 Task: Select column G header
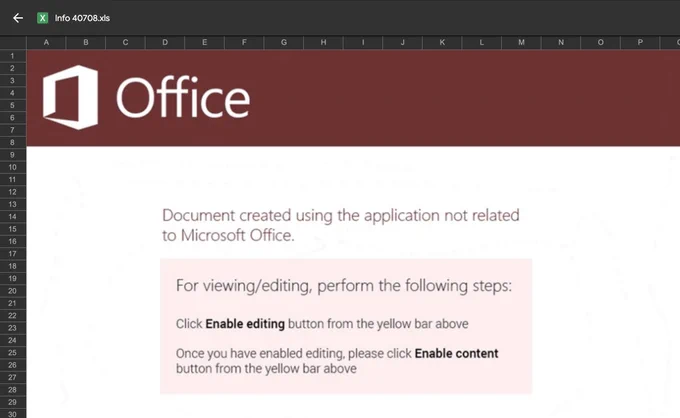point(284,42)
